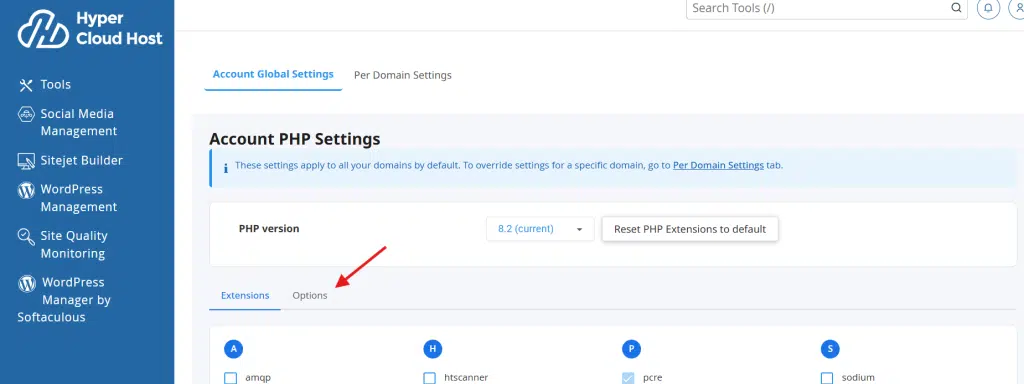Click the info icon in notice banner
The image size is (1024, 384).
(226, 168)
